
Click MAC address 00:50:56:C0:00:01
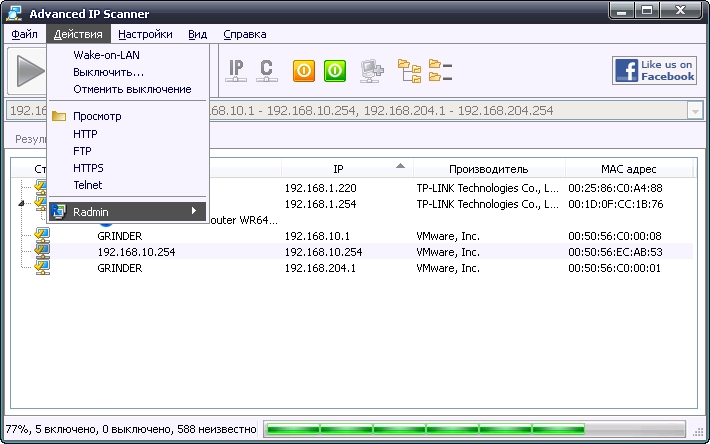pyautogui.click(x=614, y=268)
